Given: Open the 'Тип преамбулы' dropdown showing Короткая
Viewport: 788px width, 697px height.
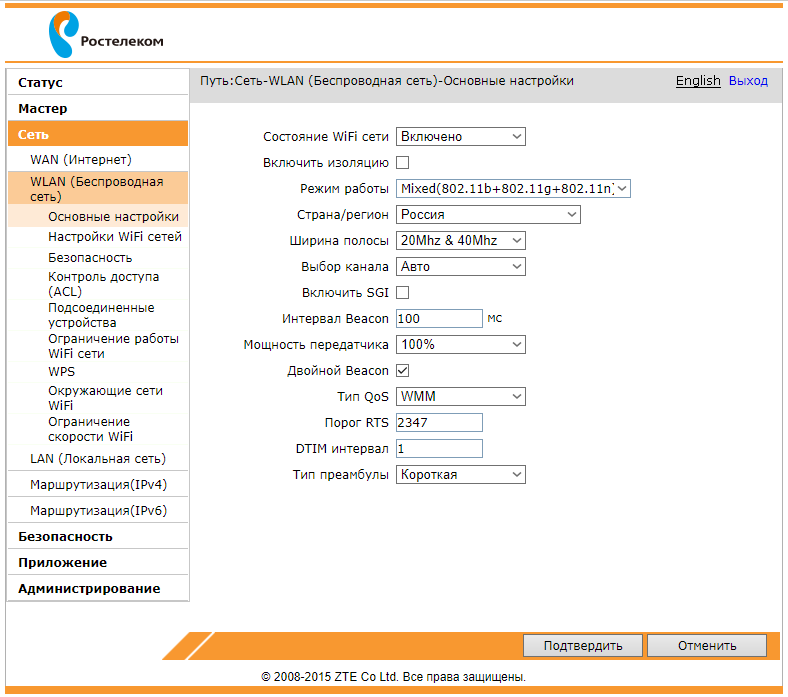Looking at the screenshot, I should (x=461, y=475).
